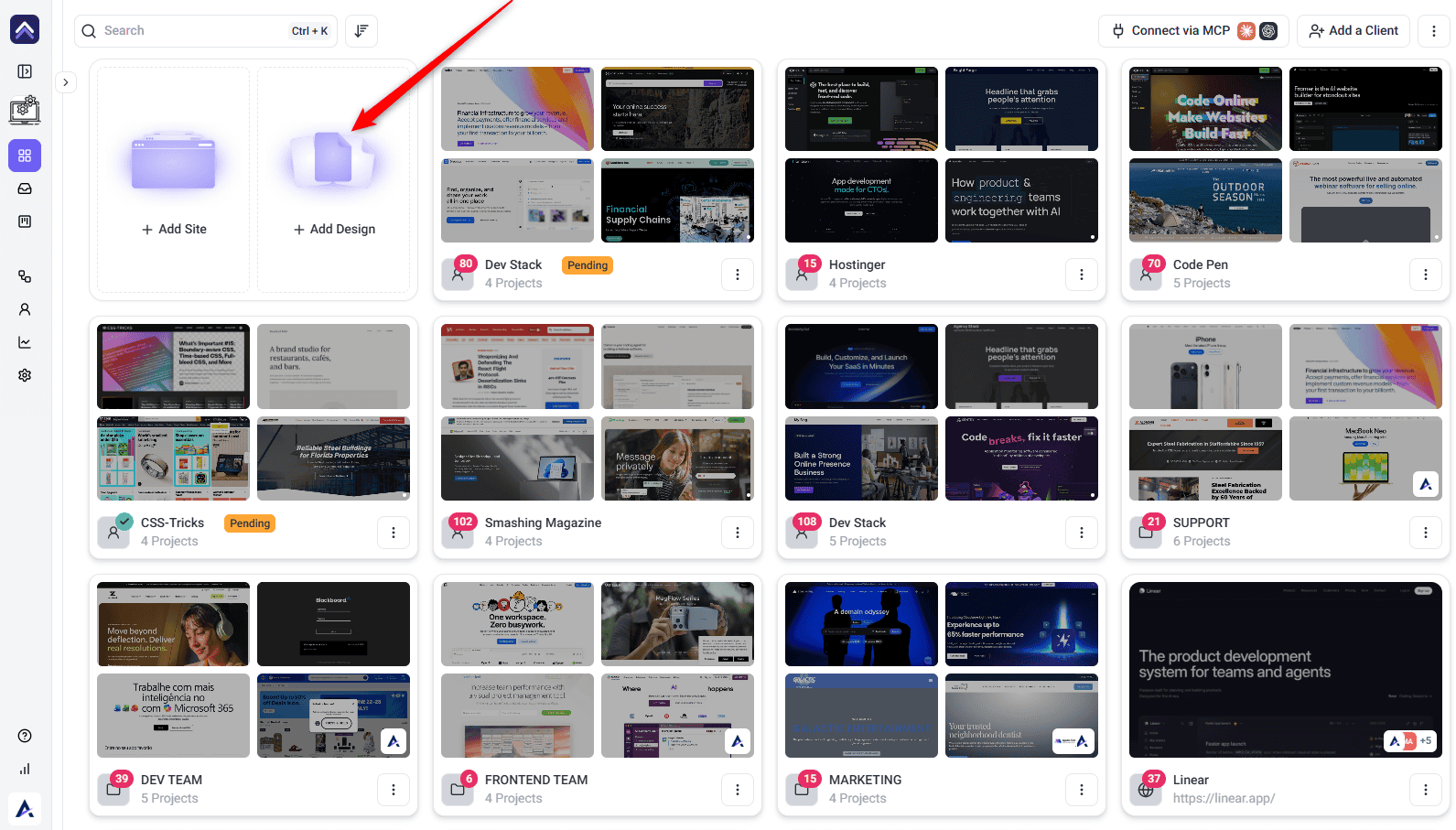Expand the sidebar with the chevron arrow

pos(66,82)
